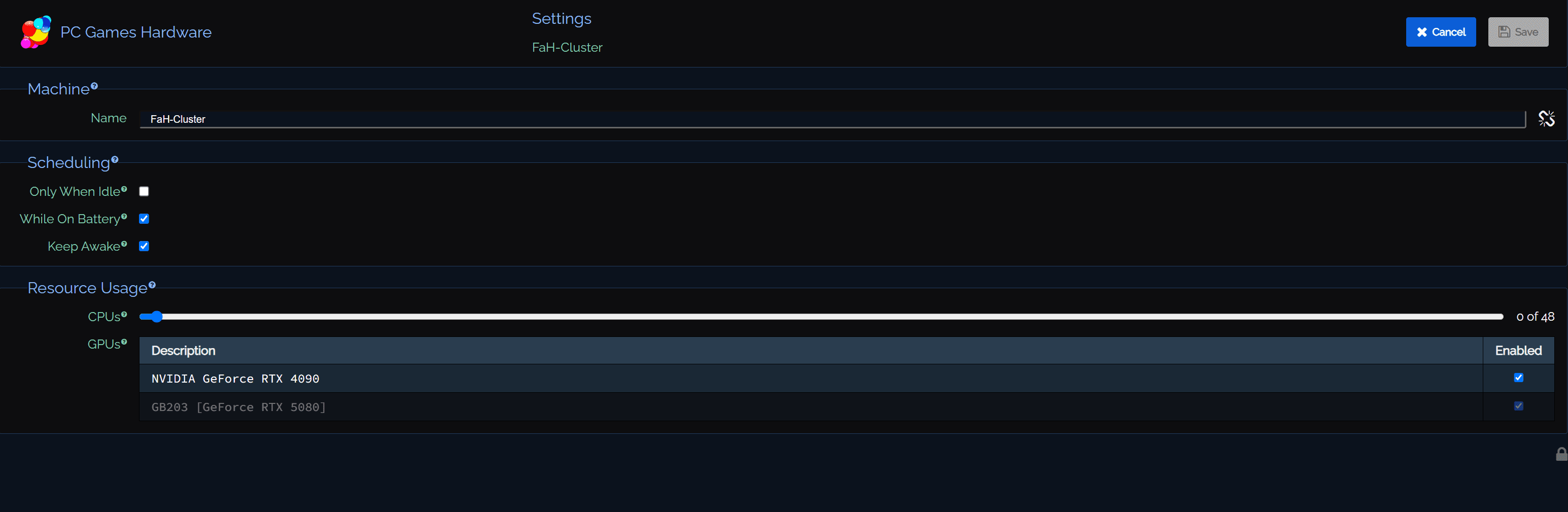Image resolution: width=1568 pixels, height=512 pixels.
Task: Open the Scheduling section help icon
Action: click(x=115, y=159)
